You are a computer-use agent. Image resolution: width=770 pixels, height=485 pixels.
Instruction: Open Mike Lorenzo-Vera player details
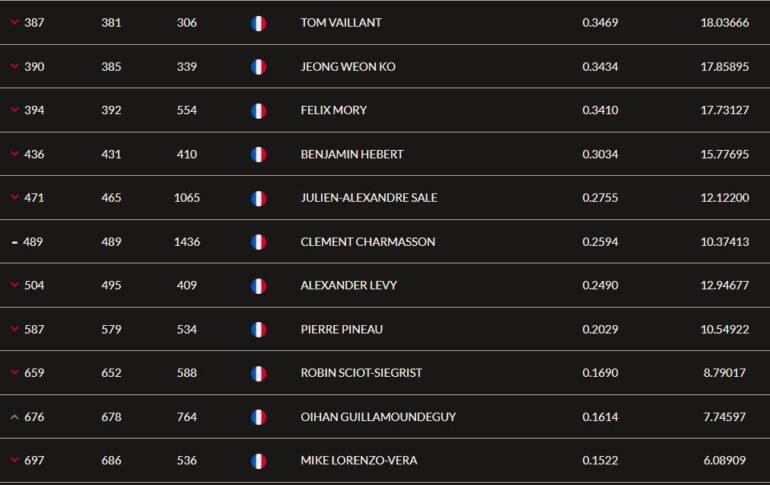coord(359,460)
